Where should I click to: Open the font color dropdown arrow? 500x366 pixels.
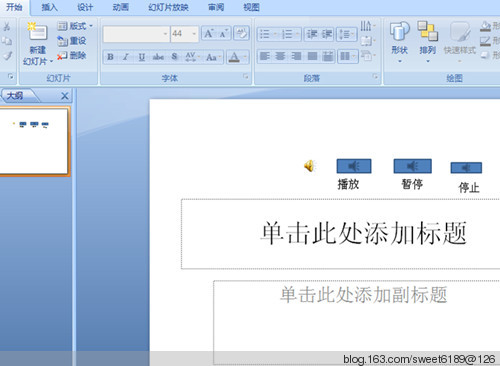pyautogui.click(x=246, y=57)
